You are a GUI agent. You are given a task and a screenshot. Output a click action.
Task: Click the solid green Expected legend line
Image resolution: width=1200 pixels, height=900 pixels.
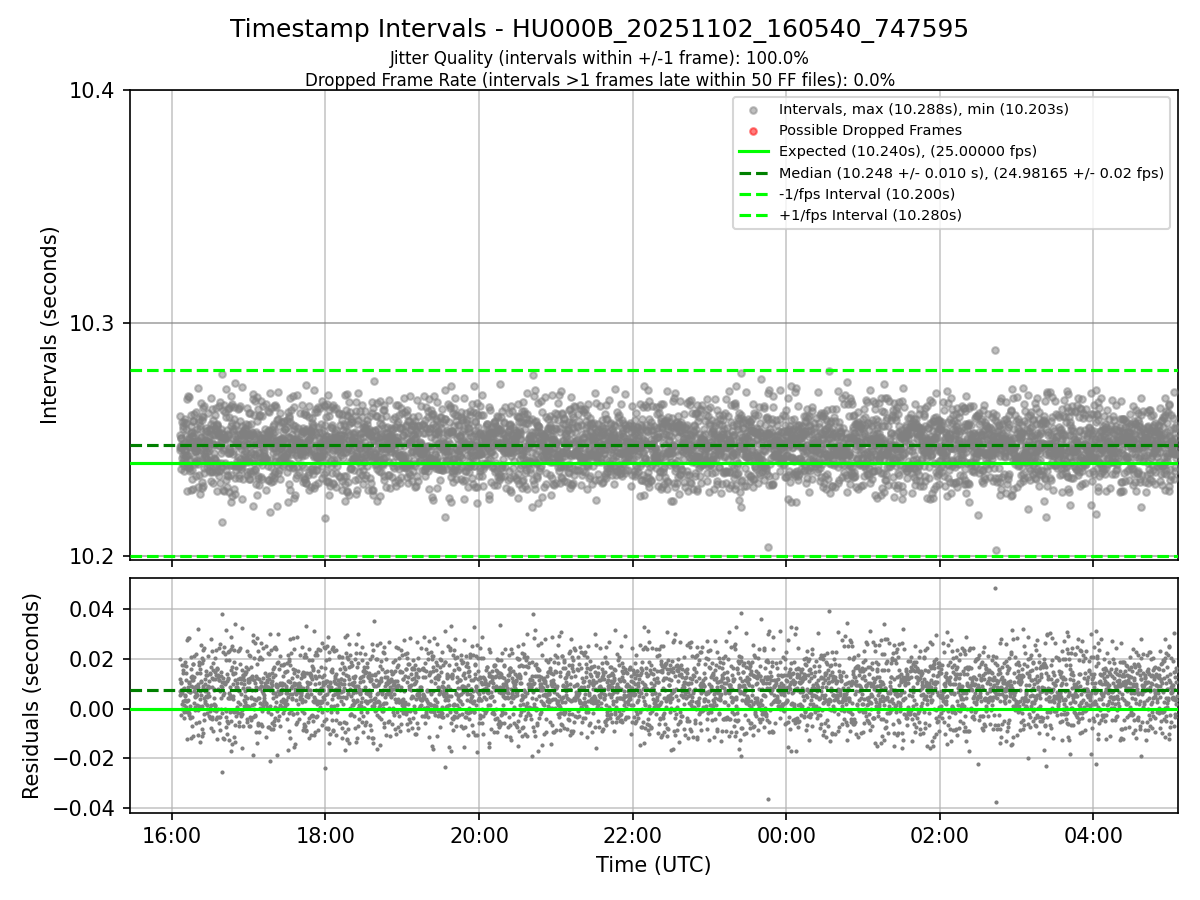(754, 152)
